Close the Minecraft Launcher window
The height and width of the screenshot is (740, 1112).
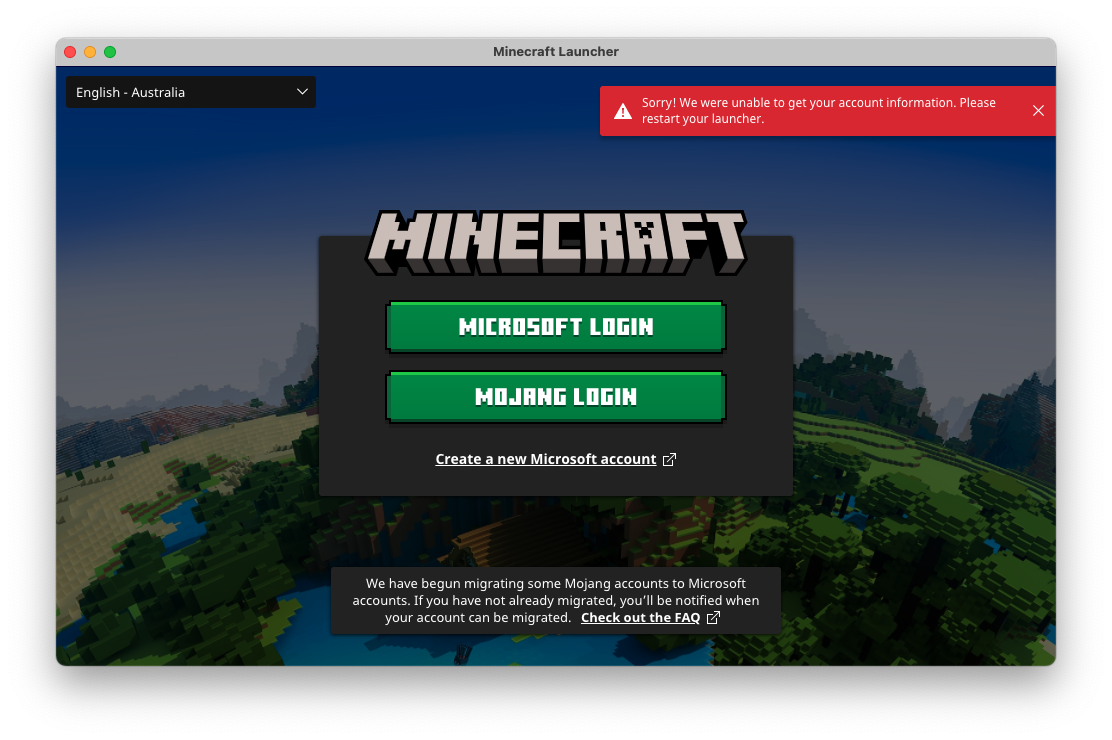pos(70,52)
